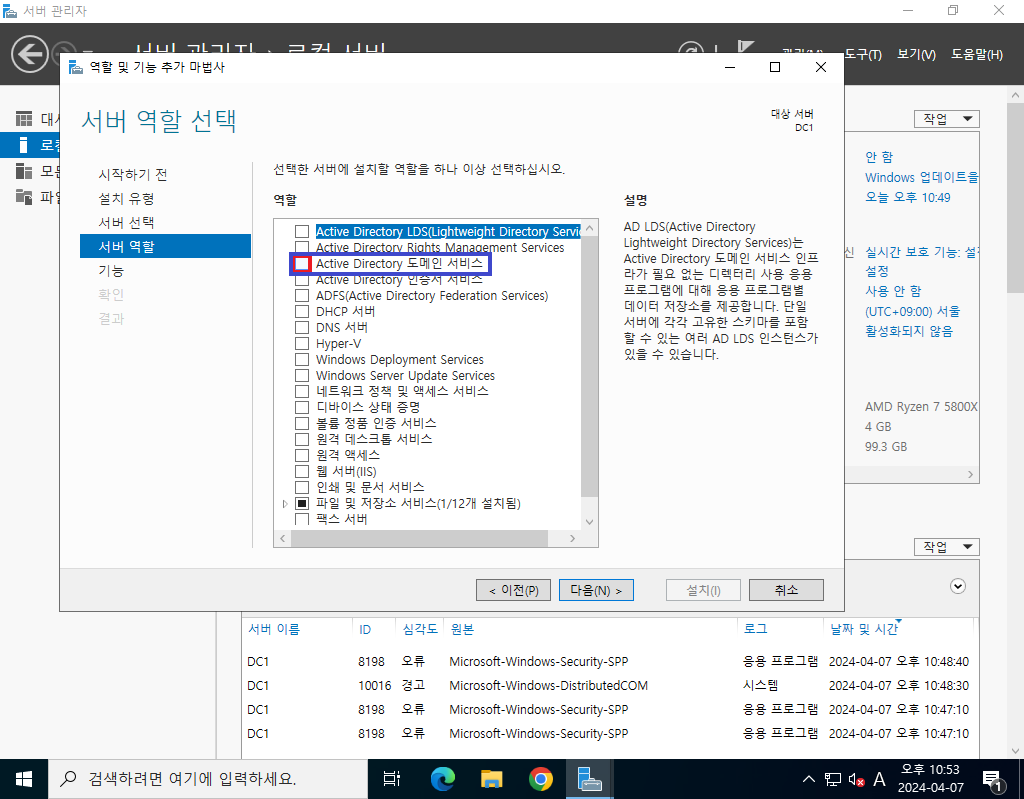Open the taskbar clock showing 오후 10:53
The width and height of the screenshot is (1024, 799).
click(x=931, y=779)
